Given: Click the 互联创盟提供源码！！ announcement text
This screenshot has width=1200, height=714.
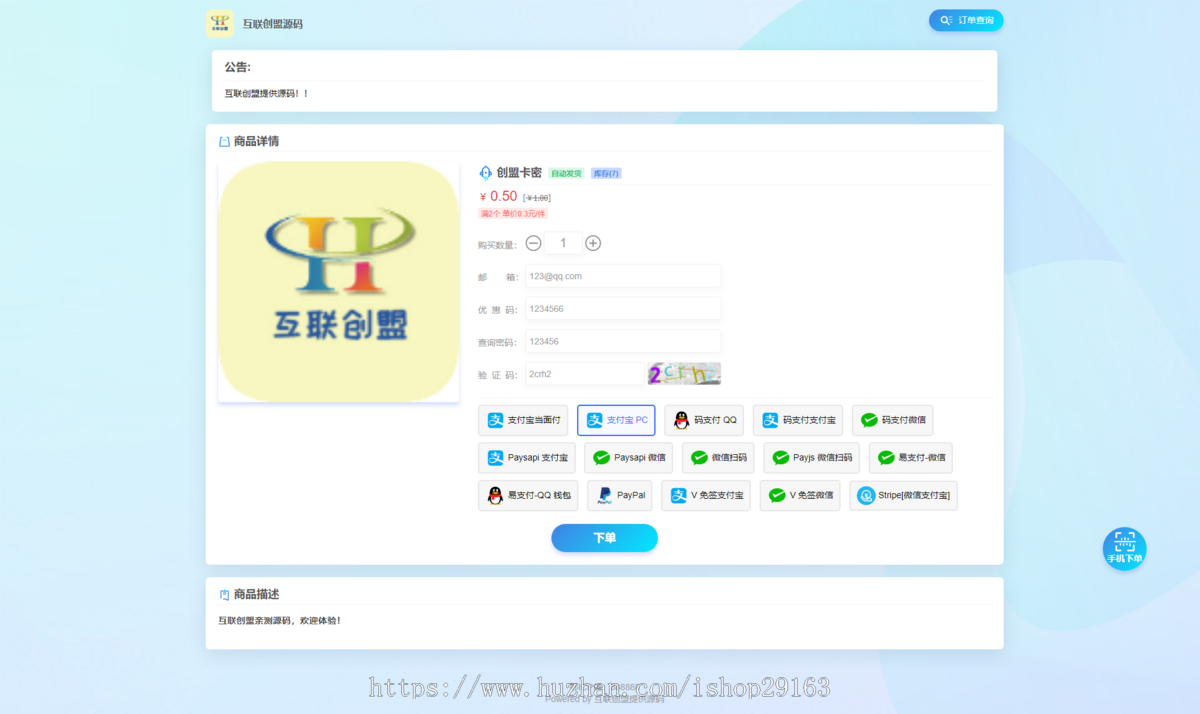Looking at the screenshot, I should pyautogui.click(x=266, y=93).
